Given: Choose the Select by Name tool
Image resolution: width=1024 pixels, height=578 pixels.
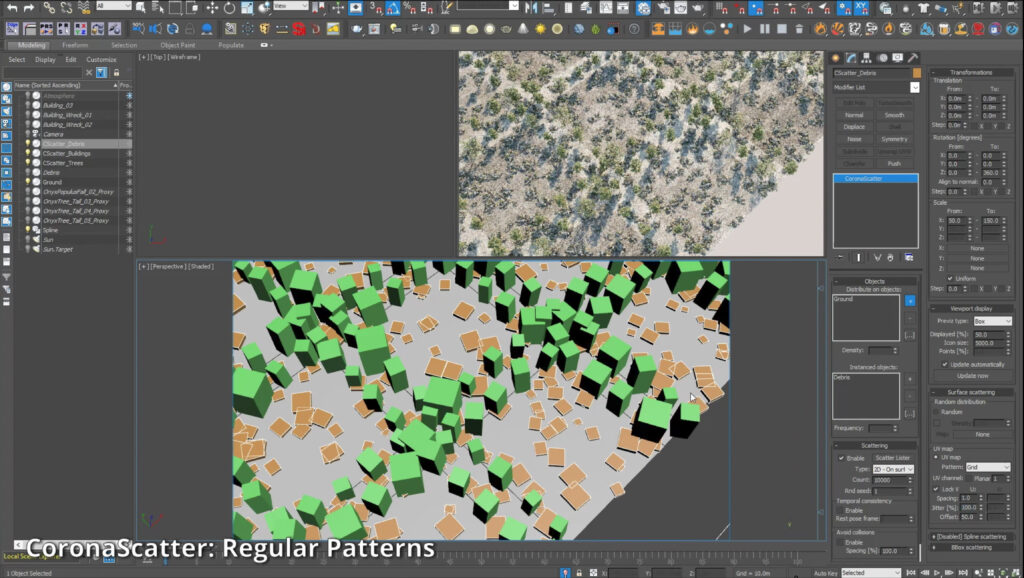Looking at the screenshot, I should pyautogui.click(x=158, y=8).
